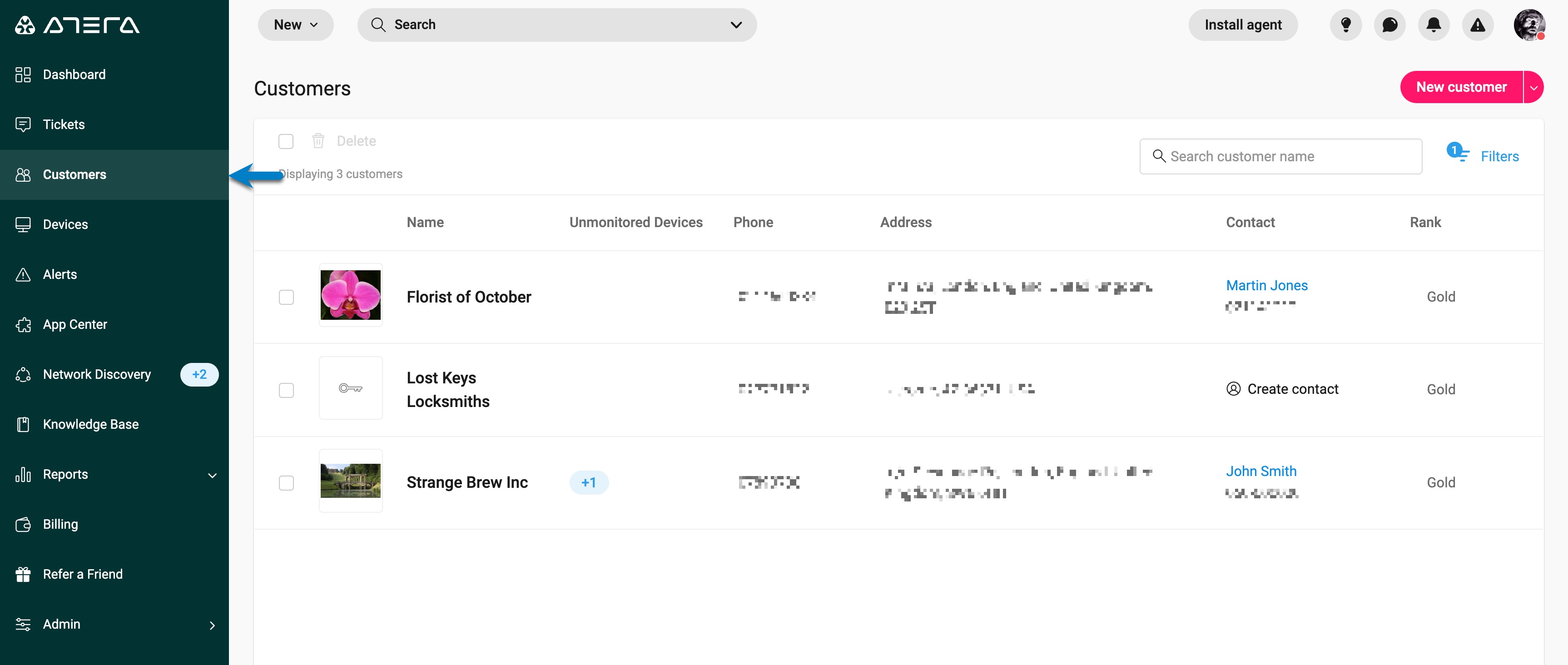Click the Atera logo

[77, 25]
